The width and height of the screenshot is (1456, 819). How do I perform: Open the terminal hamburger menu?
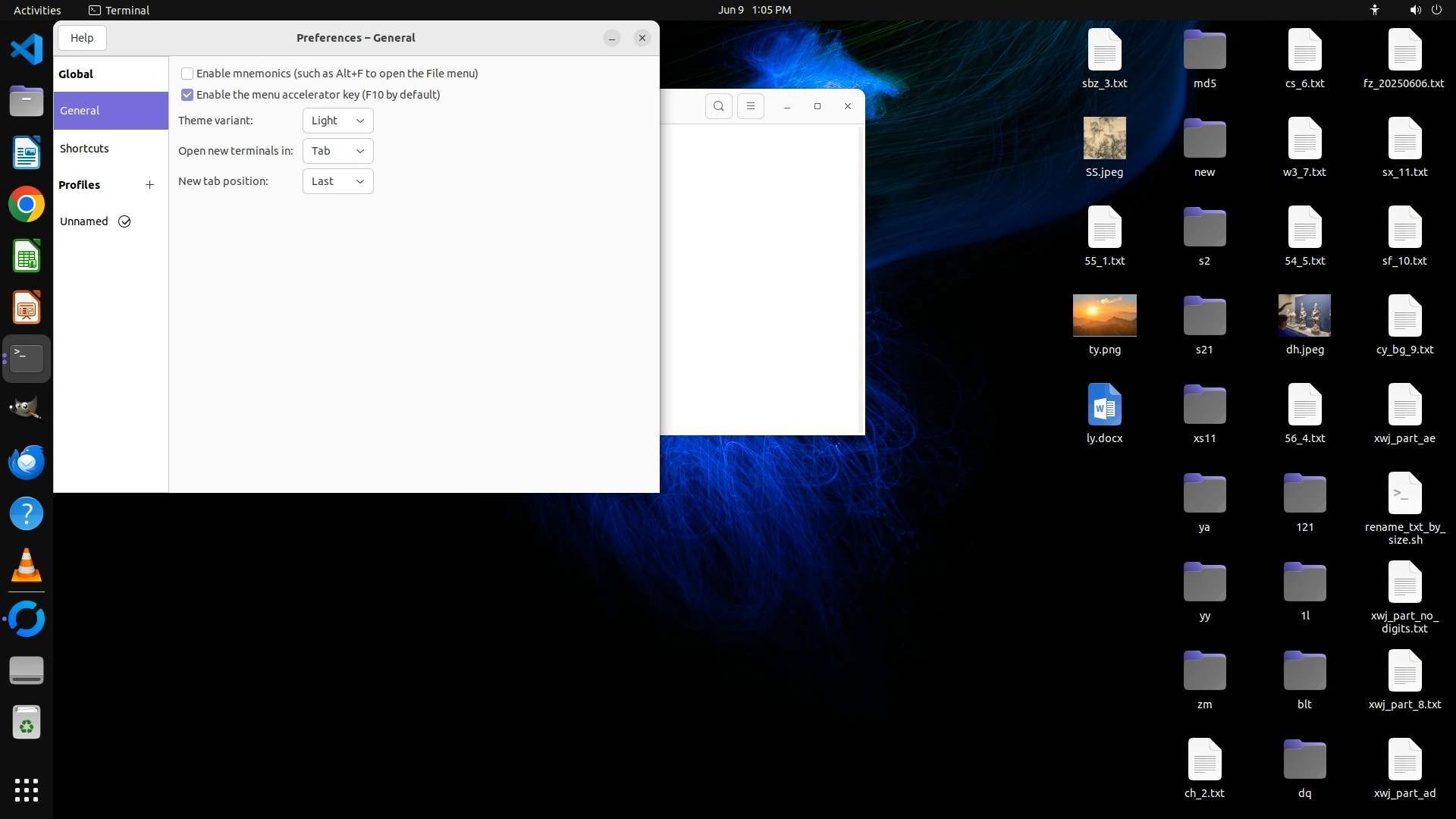click(x=750, y=106)
